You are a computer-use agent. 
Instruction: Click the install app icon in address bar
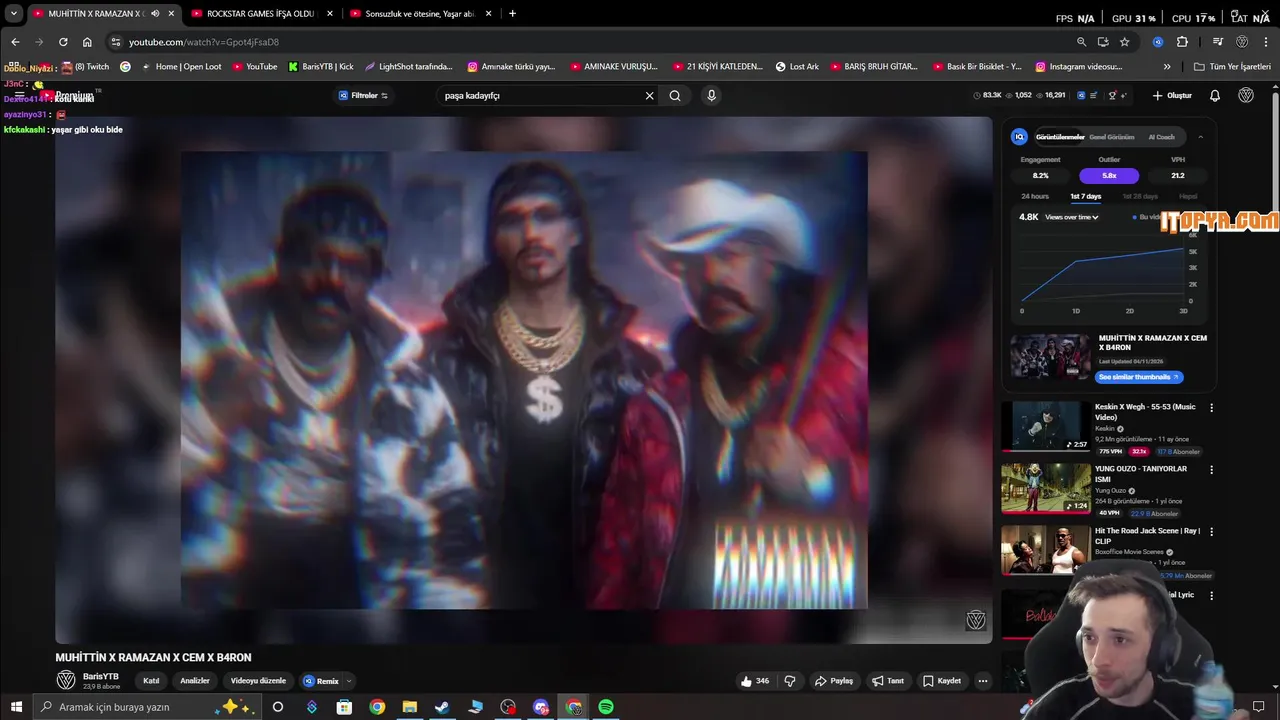click(x=1103, y=42)
